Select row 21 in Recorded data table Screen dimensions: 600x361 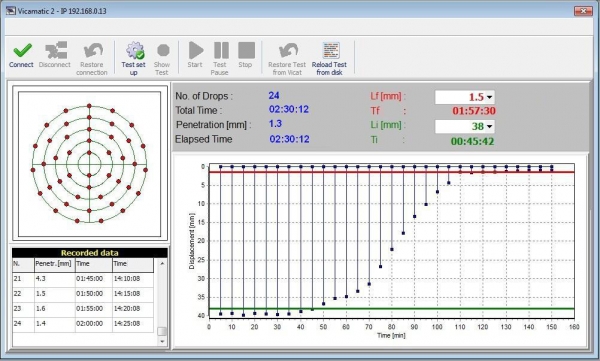(x=83, y=279)
